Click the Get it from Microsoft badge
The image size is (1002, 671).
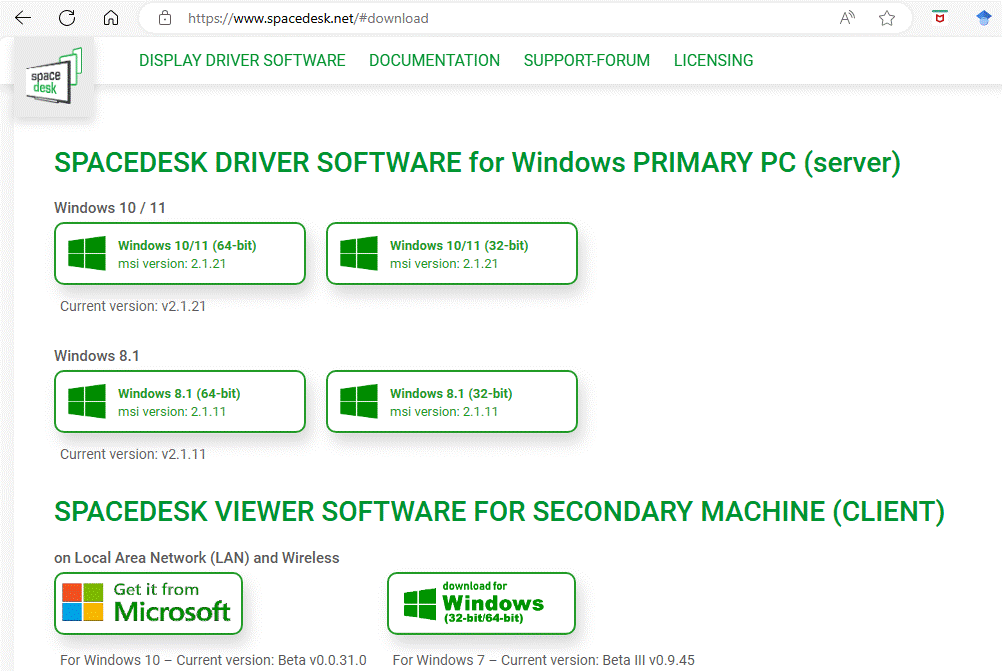148,603
